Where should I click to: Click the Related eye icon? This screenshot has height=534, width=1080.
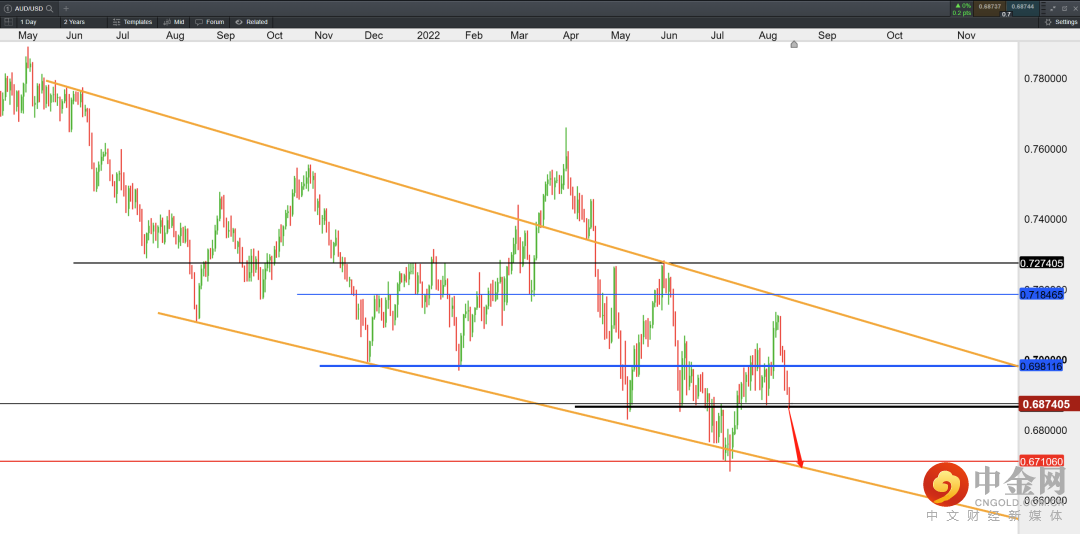239,22
